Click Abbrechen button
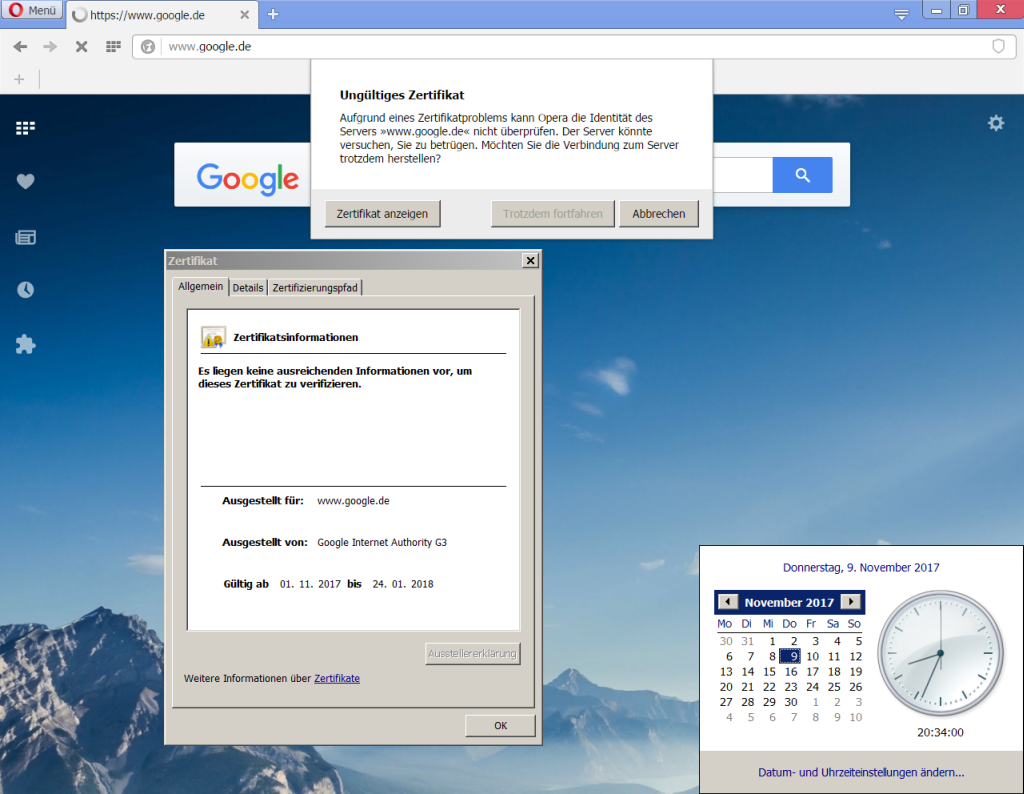The height and width of the screenshot is (794, 1024). [x=658, y=214]
